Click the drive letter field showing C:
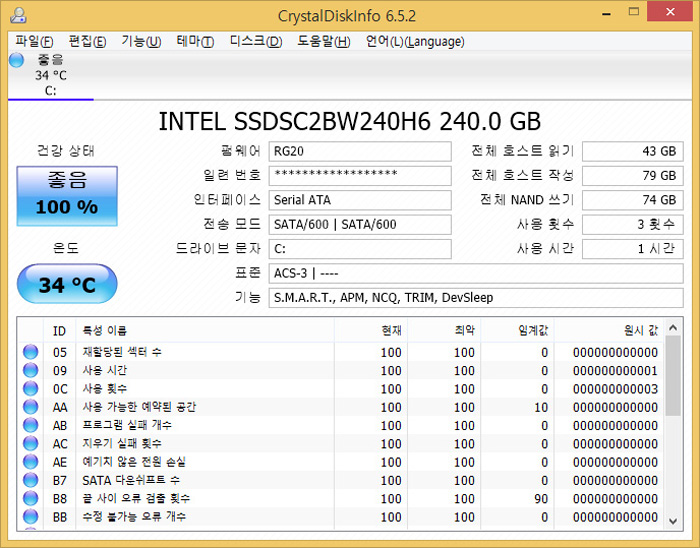 [x=360, y=249]
